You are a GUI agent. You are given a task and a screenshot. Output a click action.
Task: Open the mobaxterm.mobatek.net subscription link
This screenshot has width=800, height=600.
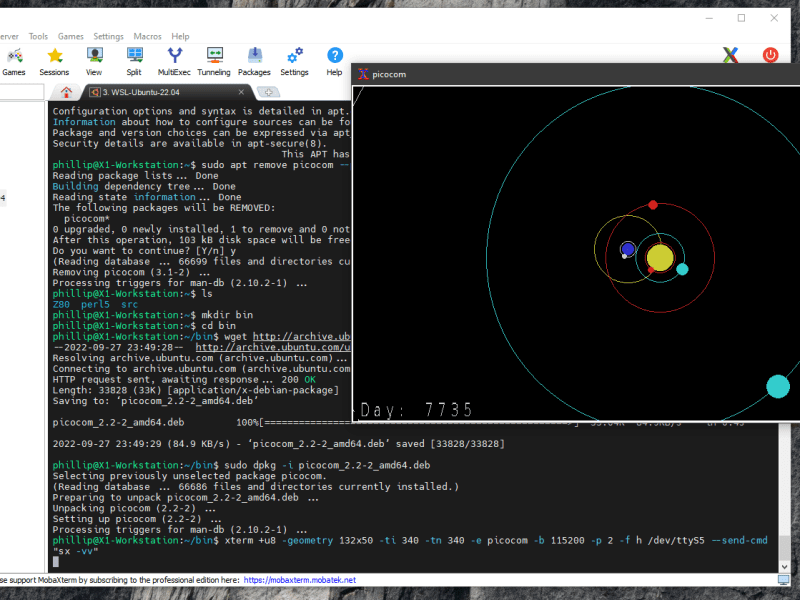[302, 578]
